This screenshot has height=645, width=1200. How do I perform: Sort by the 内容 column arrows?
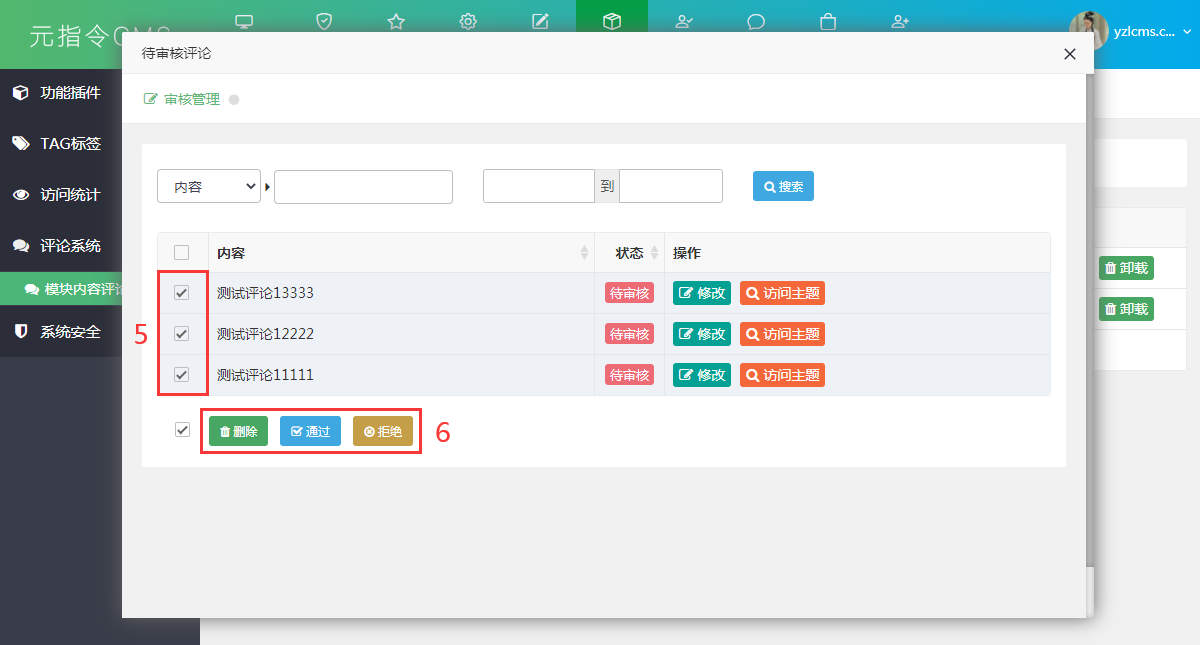pos(585,253)
